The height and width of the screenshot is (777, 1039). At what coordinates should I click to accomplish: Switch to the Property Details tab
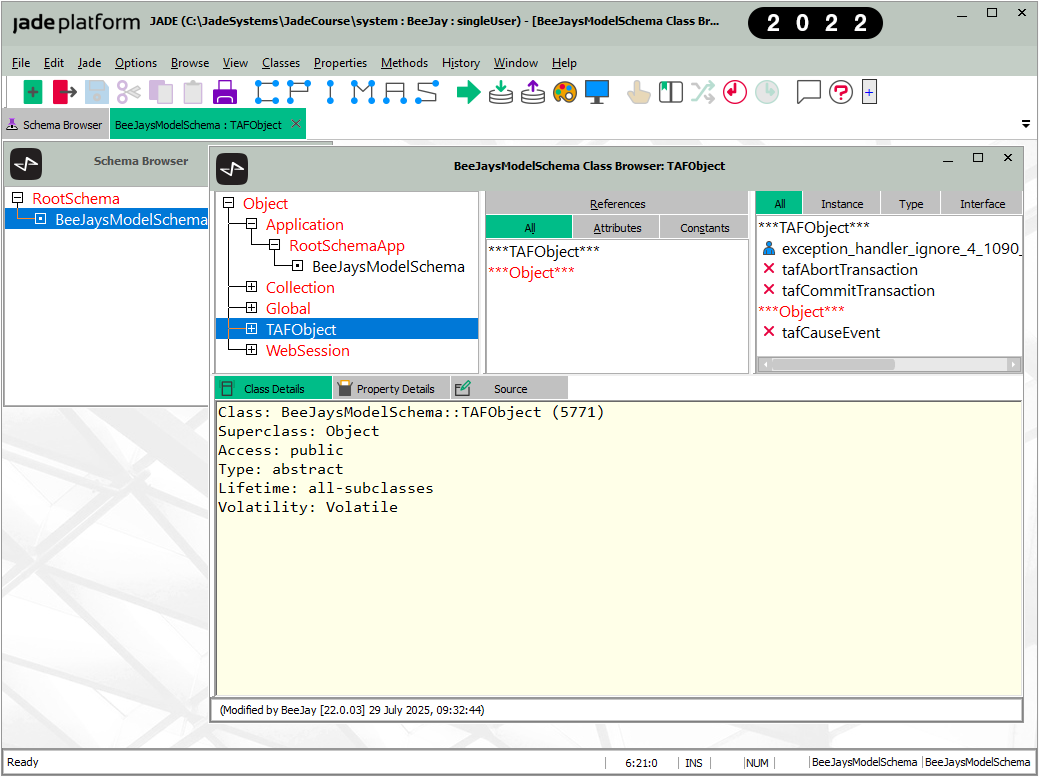394,389
